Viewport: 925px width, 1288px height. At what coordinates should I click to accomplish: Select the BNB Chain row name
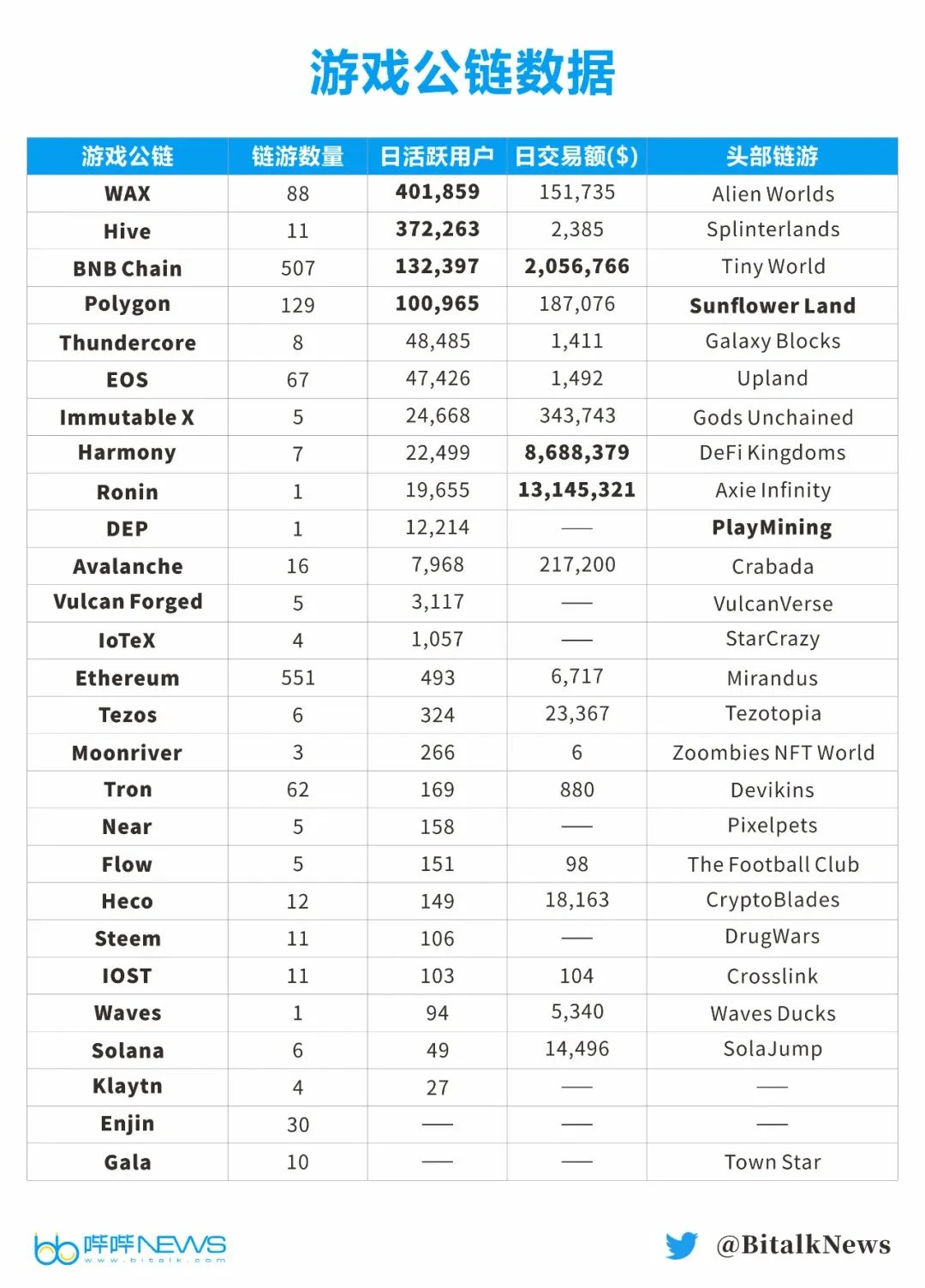[x=128, y=268]
